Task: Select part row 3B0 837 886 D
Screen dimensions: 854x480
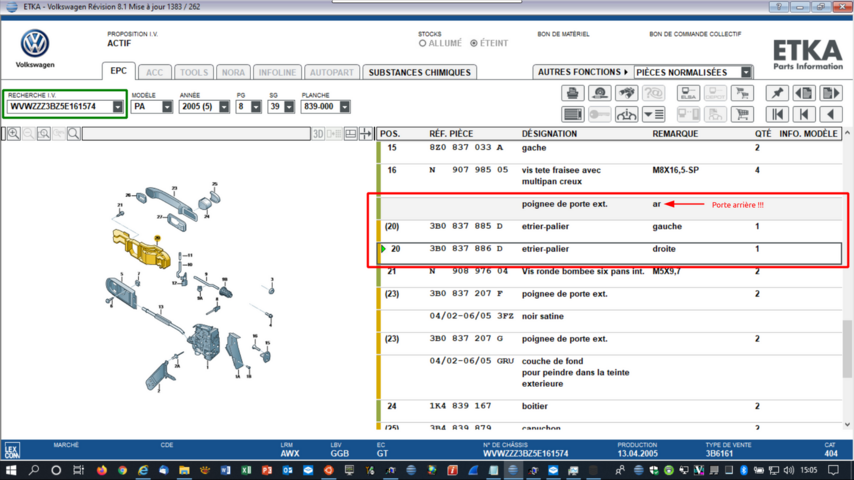Action: [610, 252]
